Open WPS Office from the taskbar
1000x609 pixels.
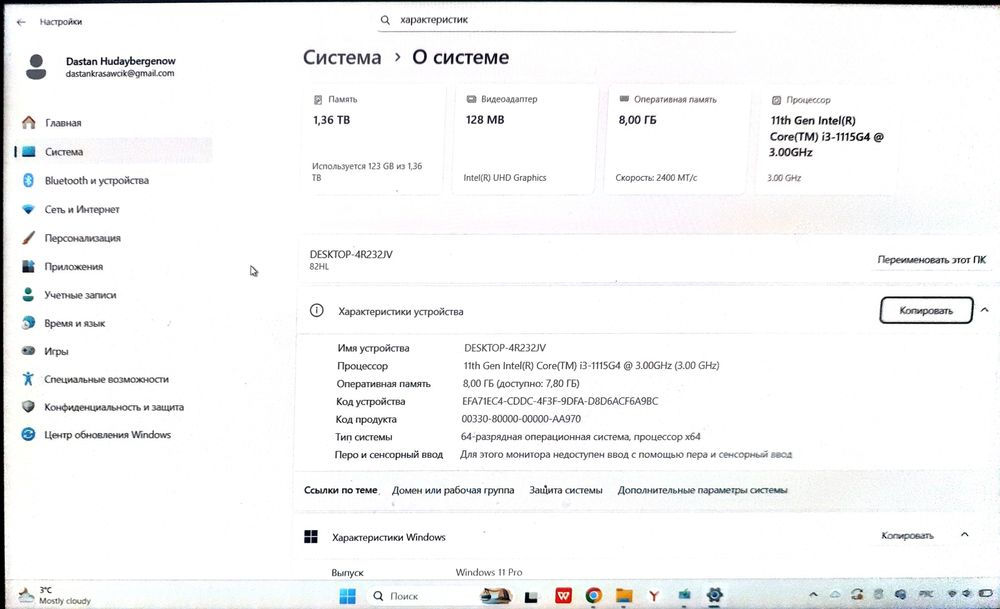563,596
